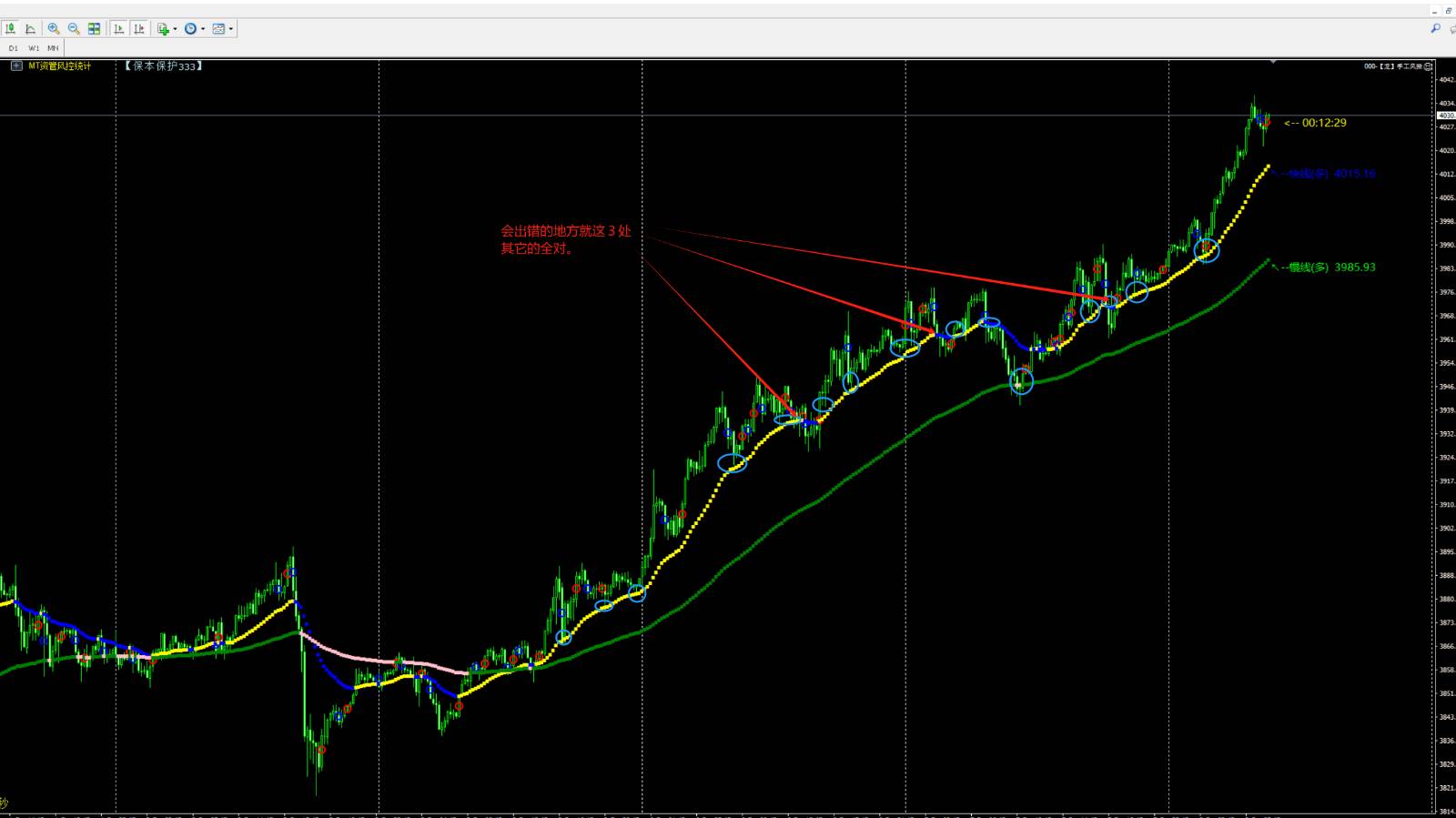This screenshot has width=1456, height=818.
Task: Open the chart templates icon
Action: click(218, 29)
